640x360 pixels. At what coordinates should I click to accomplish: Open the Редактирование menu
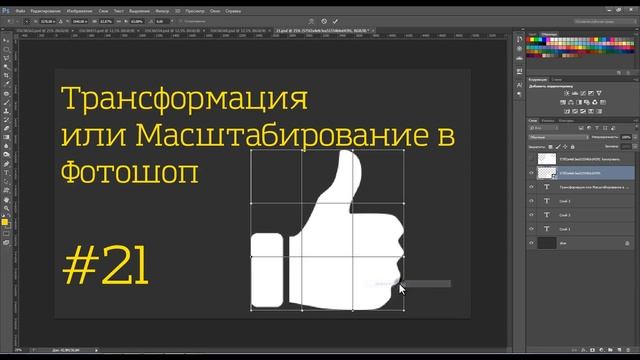coord(45,11)
